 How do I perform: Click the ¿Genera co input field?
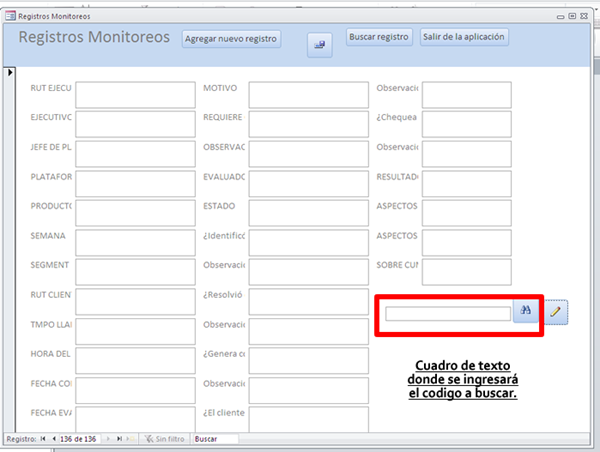(x=309, y=361)
